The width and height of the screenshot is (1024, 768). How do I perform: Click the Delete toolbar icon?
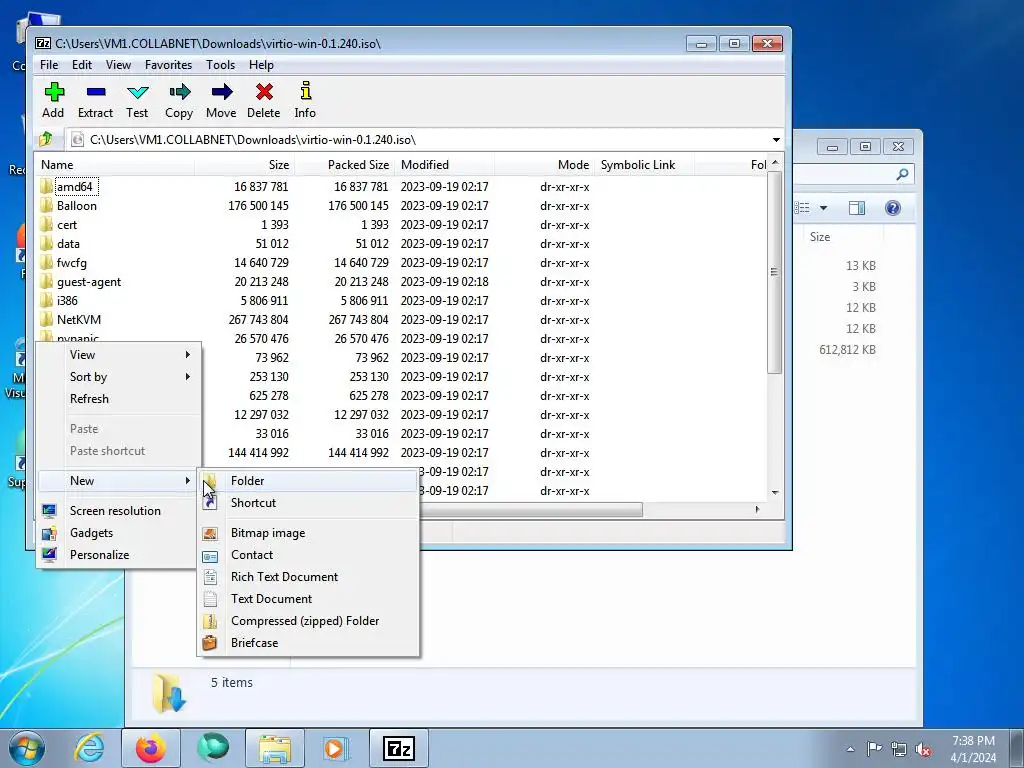click(264, 92)
